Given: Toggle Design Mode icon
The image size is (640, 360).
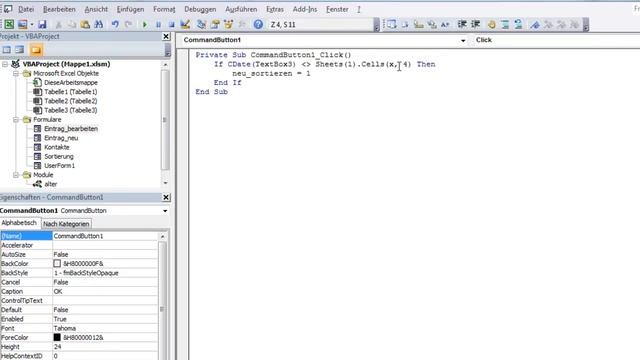Looking at the screenshot, I should pyautogui.click(x=185, y=24).
